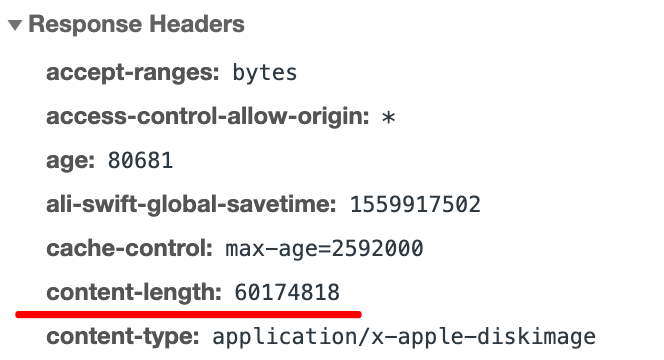Viewport: 664px width, 360px height.
Task: Select the number 2592000 in cache-control
Action: (377, 249)
